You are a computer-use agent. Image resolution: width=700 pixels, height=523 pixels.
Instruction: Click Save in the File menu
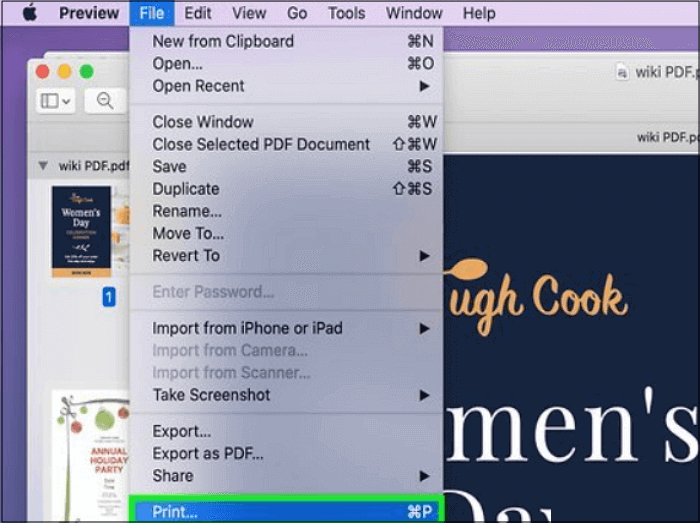coord(286,166)
